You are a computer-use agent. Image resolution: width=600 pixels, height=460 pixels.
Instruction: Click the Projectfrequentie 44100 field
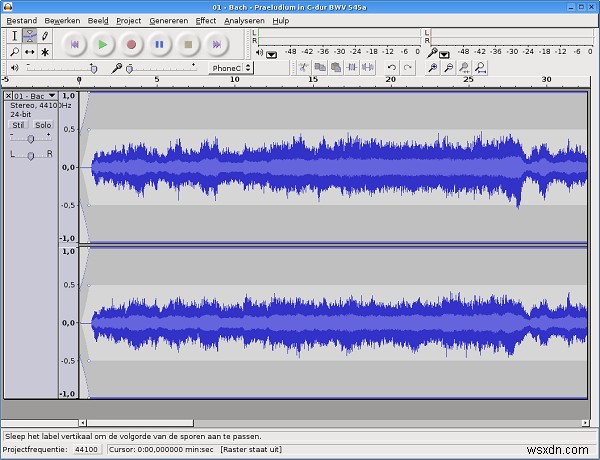pyautogui.click(x=86, y=450)
